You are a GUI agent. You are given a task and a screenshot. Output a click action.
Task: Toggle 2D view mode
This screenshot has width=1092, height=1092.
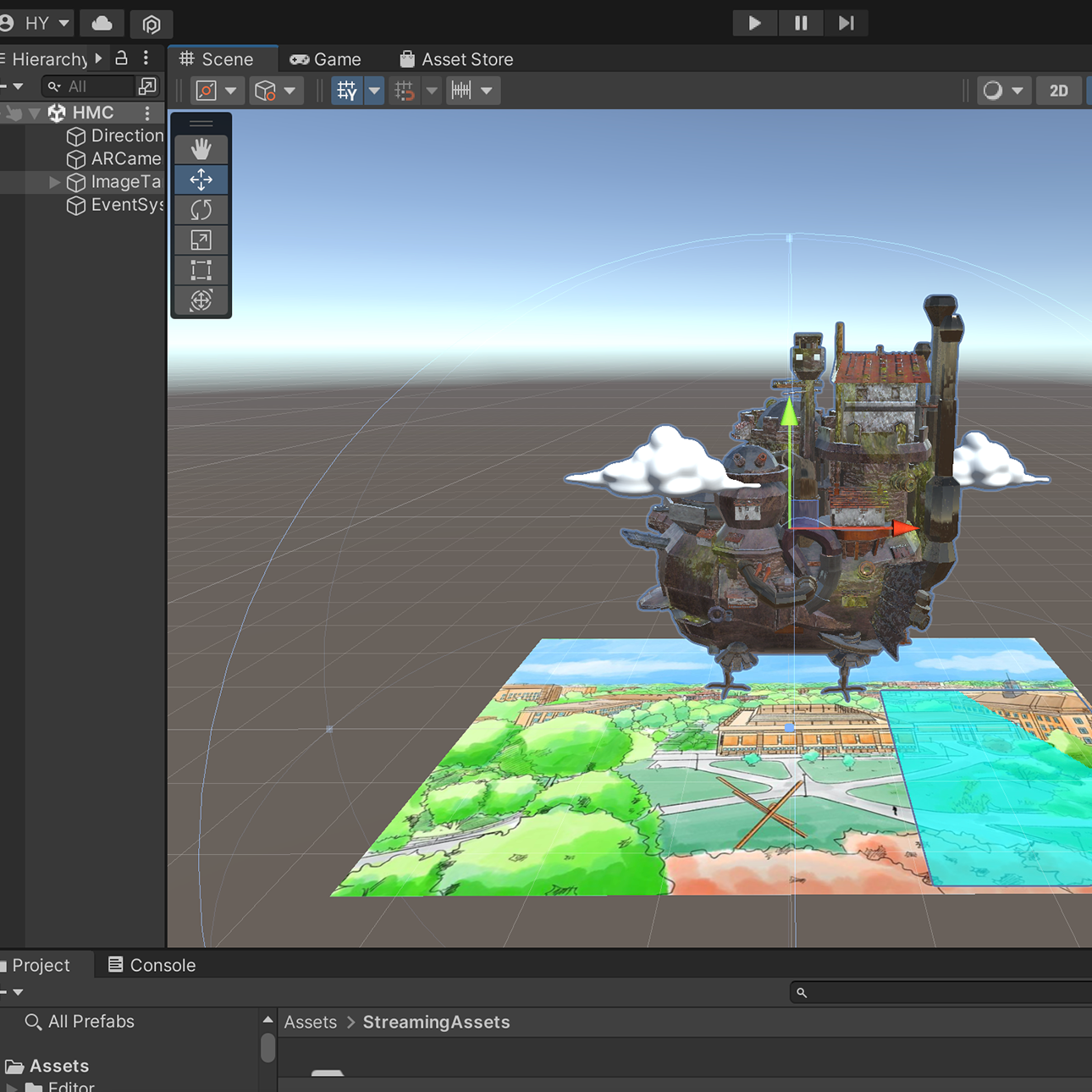(1059, 91)
